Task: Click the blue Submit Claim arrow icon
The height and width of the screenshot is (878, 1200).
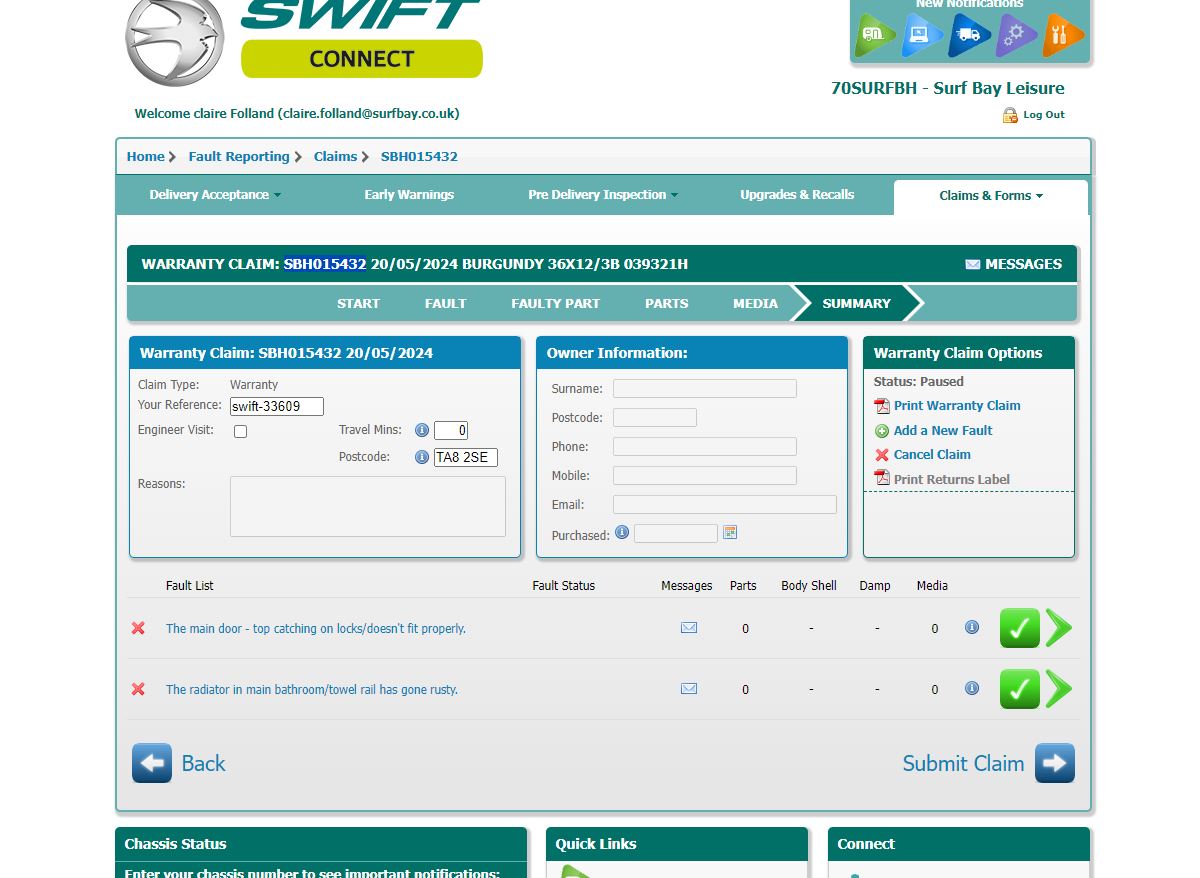Action: coord(1055,763)
